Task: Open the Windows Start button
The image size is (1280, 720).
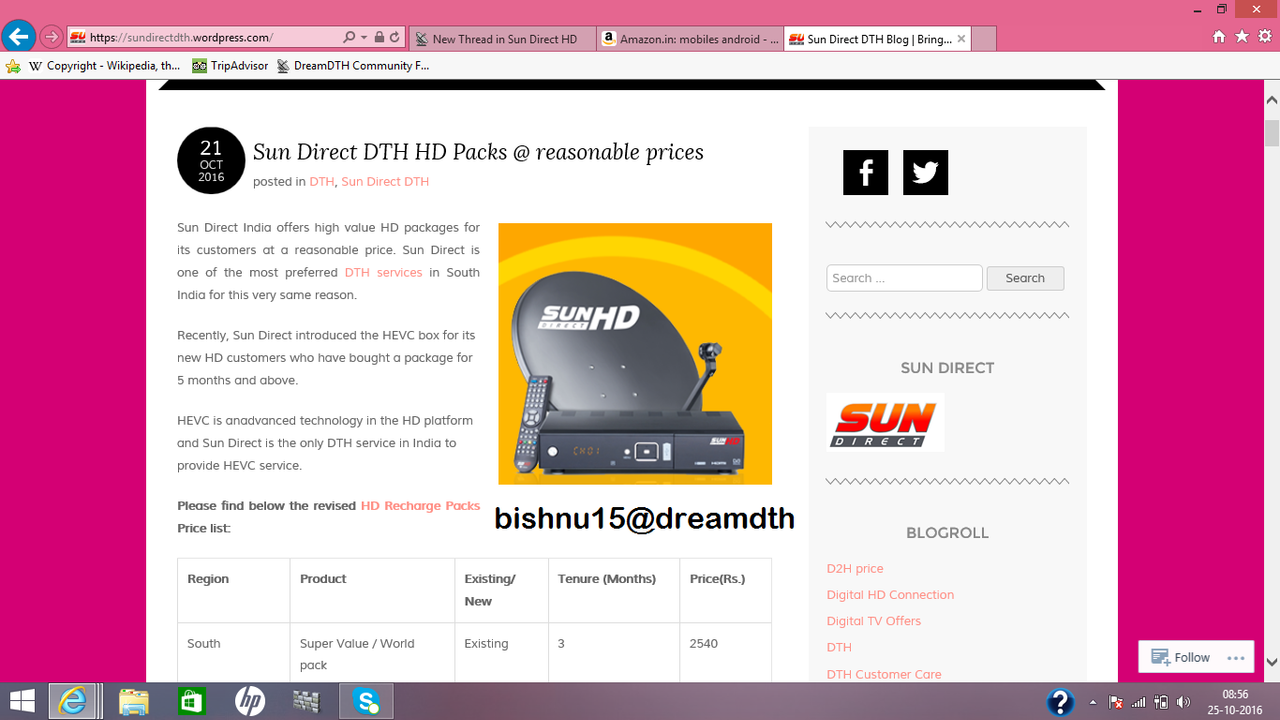Action: pyautogui.click(x=22, y=701)
